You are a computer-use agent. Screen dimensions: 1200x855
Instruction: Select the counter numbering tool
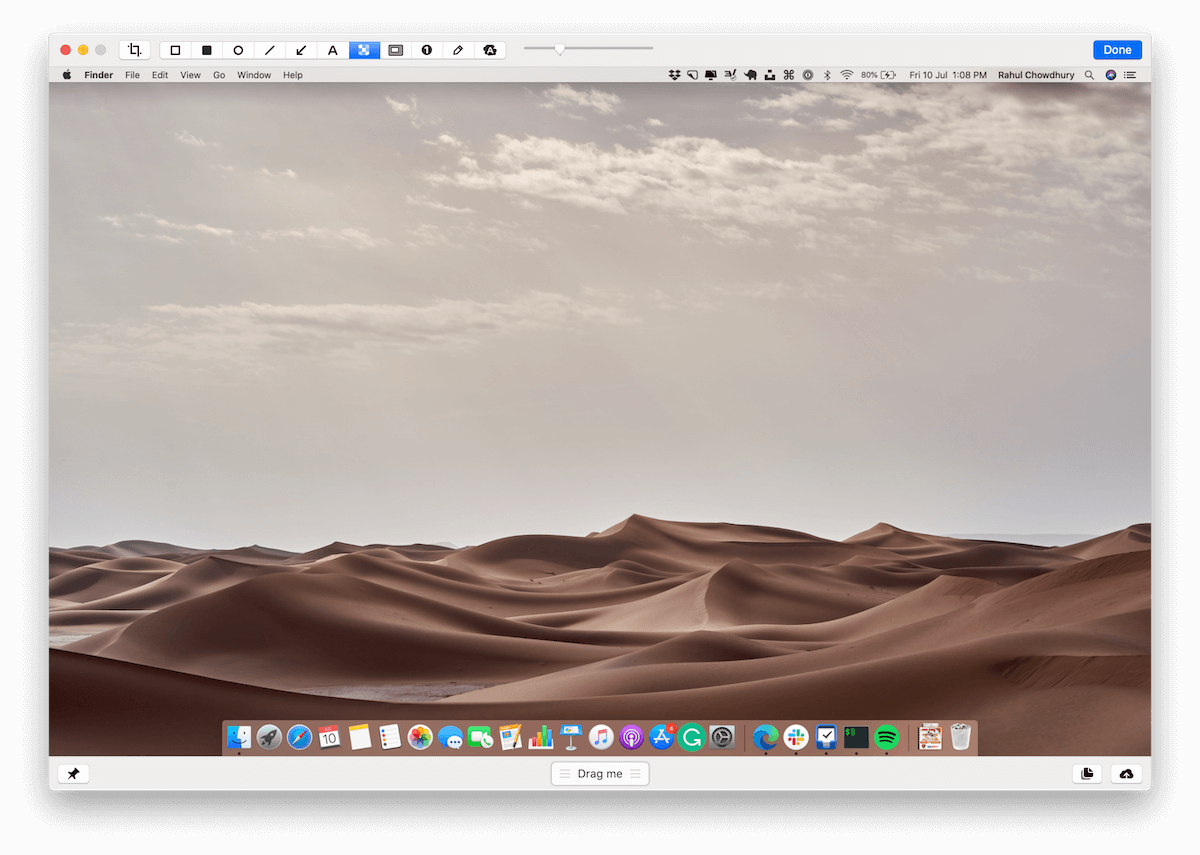click(426, 49)
